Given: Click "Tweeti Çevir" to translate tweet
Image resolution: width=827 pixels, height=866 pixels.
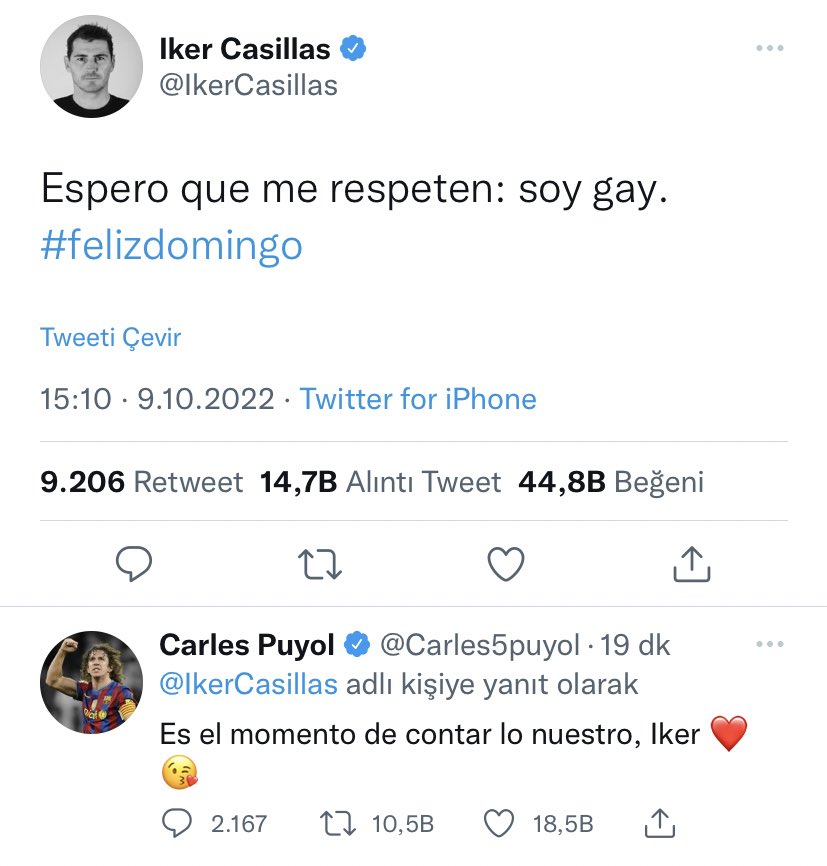Looking at the screenshot, I should point(111,338).
